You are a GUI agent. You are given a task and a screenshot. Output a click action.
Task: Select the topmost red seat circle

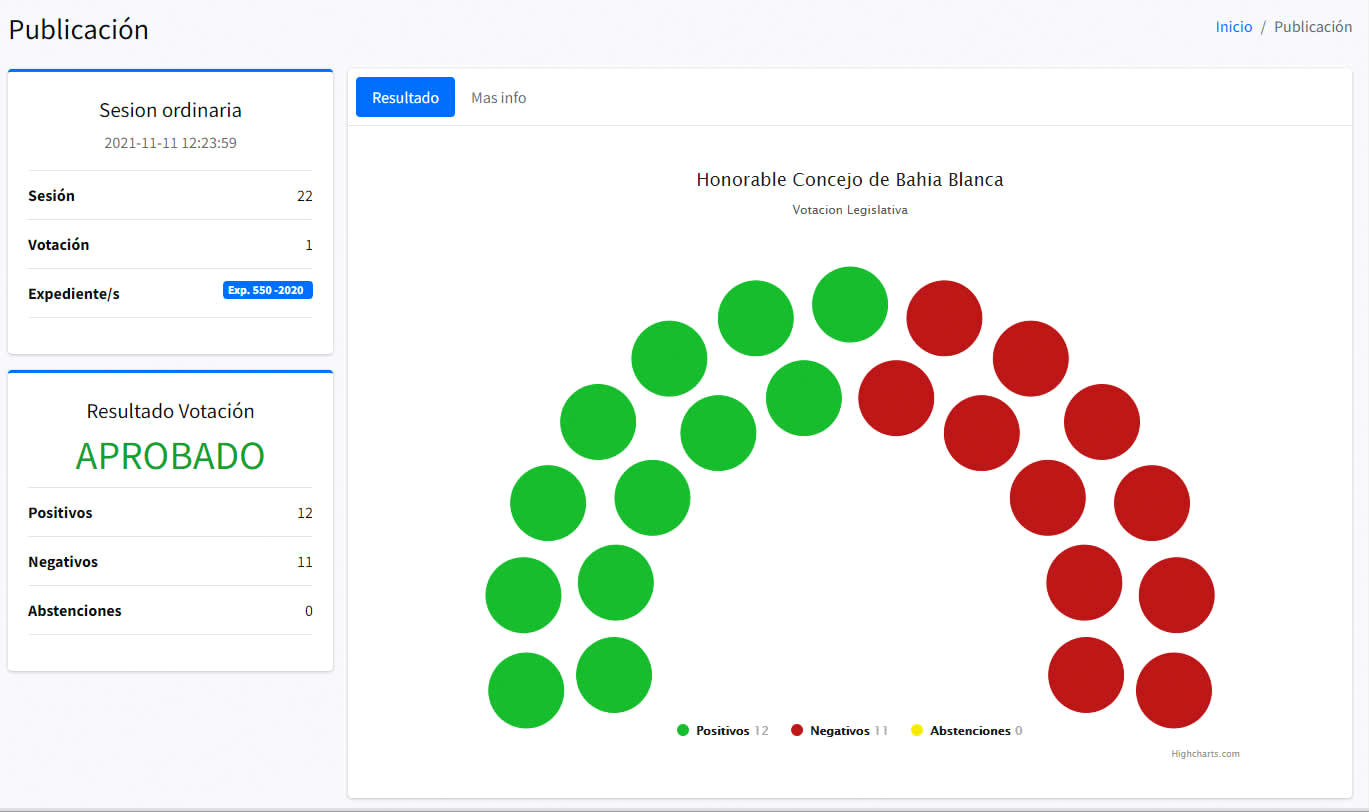(x=944, y=318)
